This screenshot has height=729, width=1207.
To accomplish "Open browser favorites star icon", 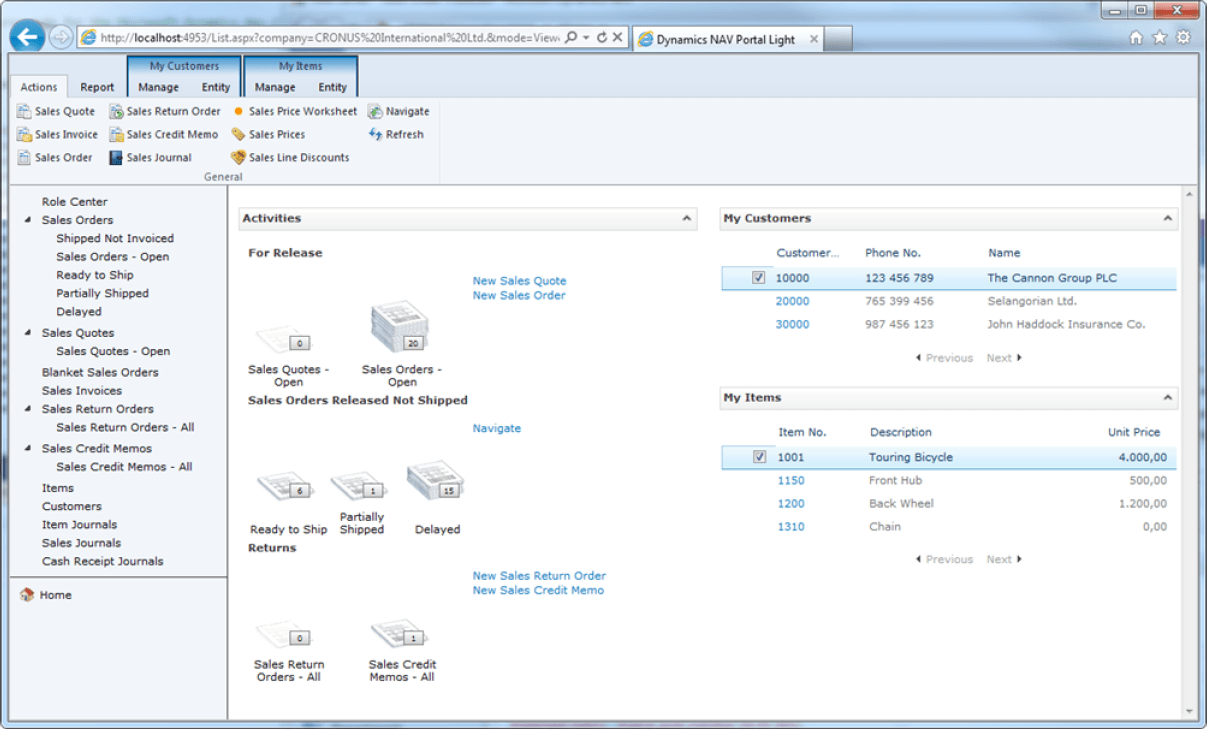I will pos(1160,38).
